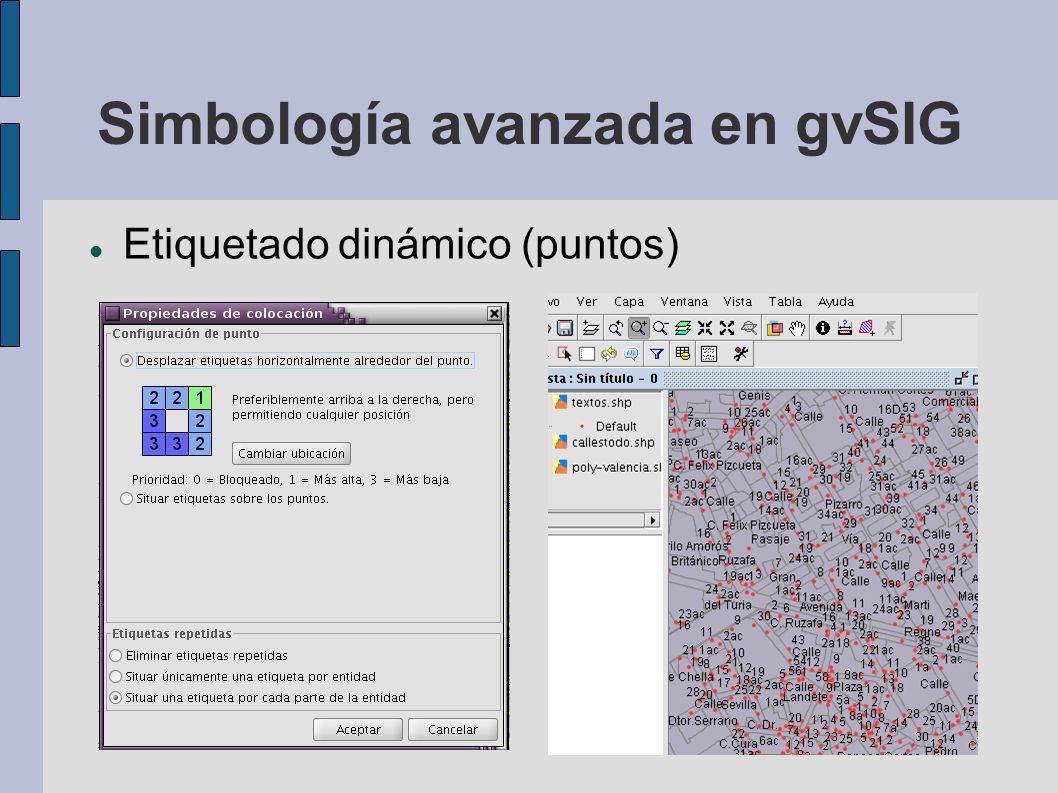Click the textos.shp layer icon
This screenshot has height=793, width=1058.
click(560, 402)
